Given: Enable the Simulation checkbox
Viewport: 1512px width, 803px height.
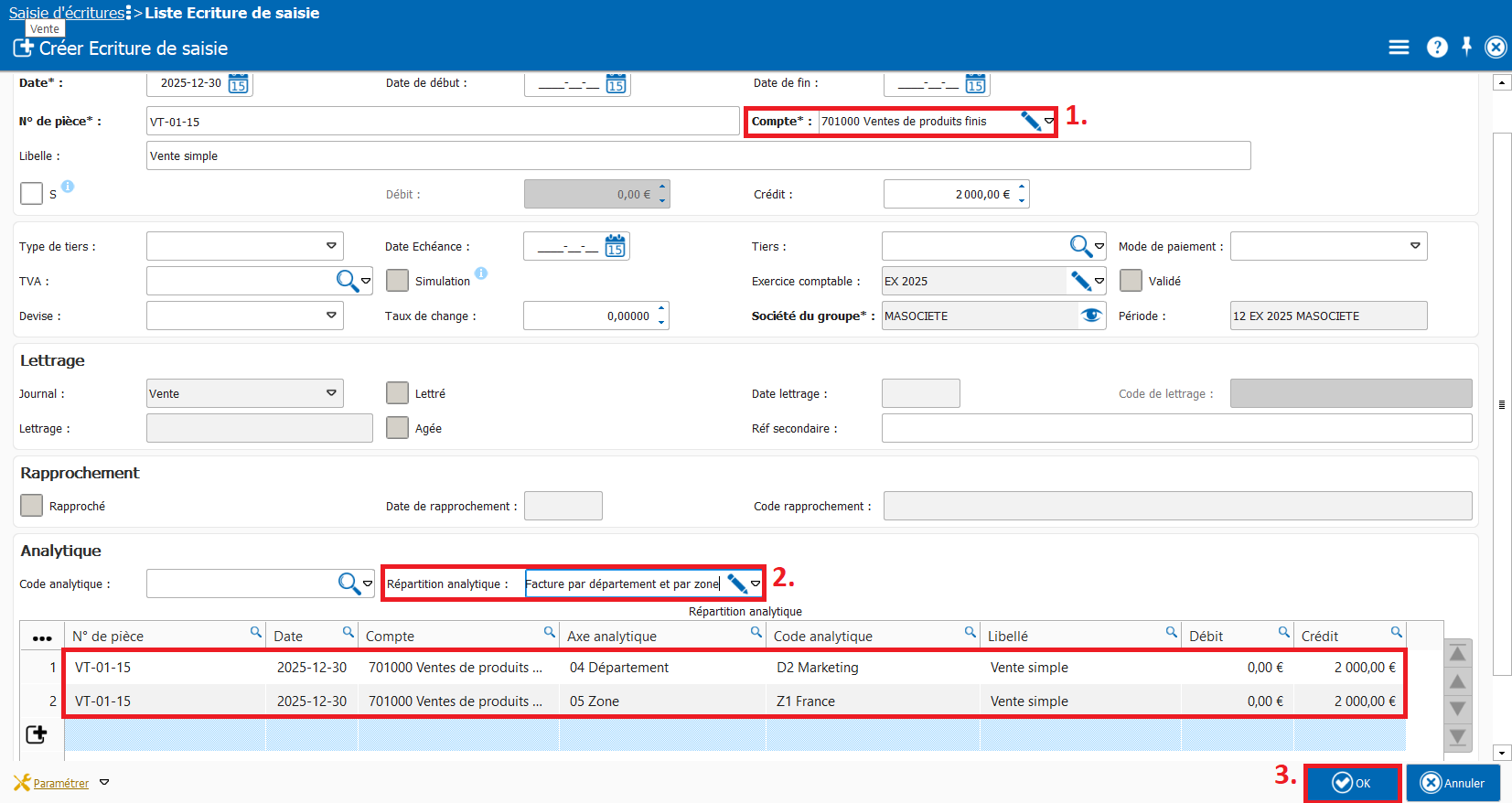Looking at the screenshot, I should pyautogui.click(x=397, y=281).
